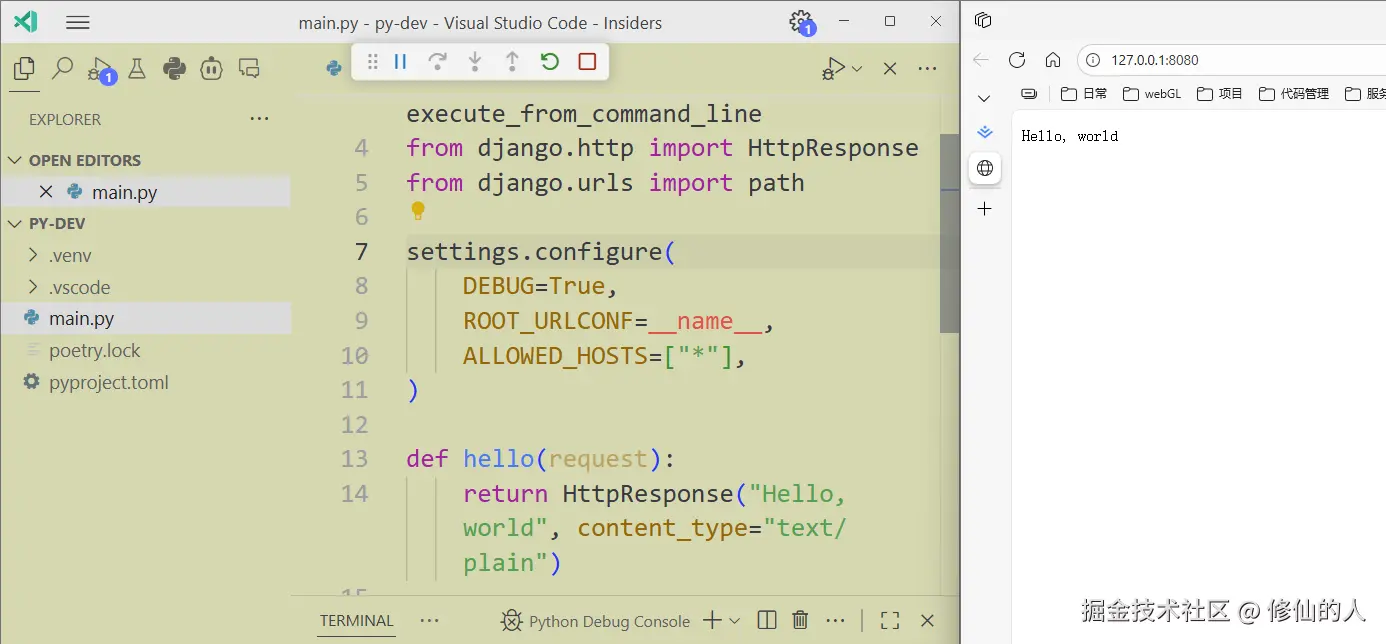Screen dimensions: 1386x644
Task: Go back in the browser
Action: pos(981,60)
